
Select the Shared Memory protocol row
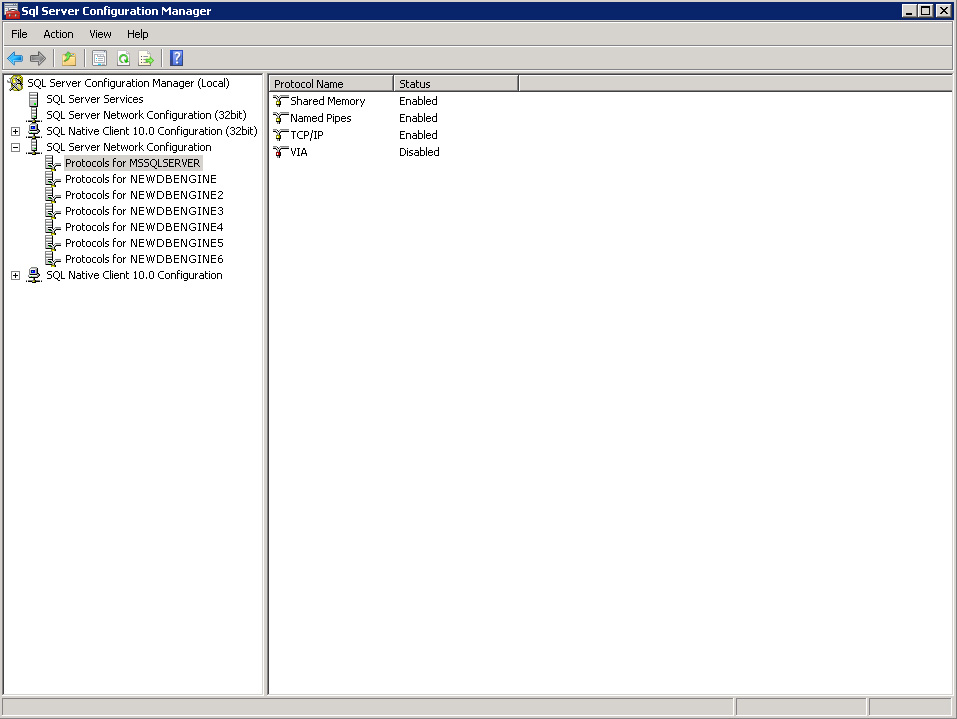328,101
